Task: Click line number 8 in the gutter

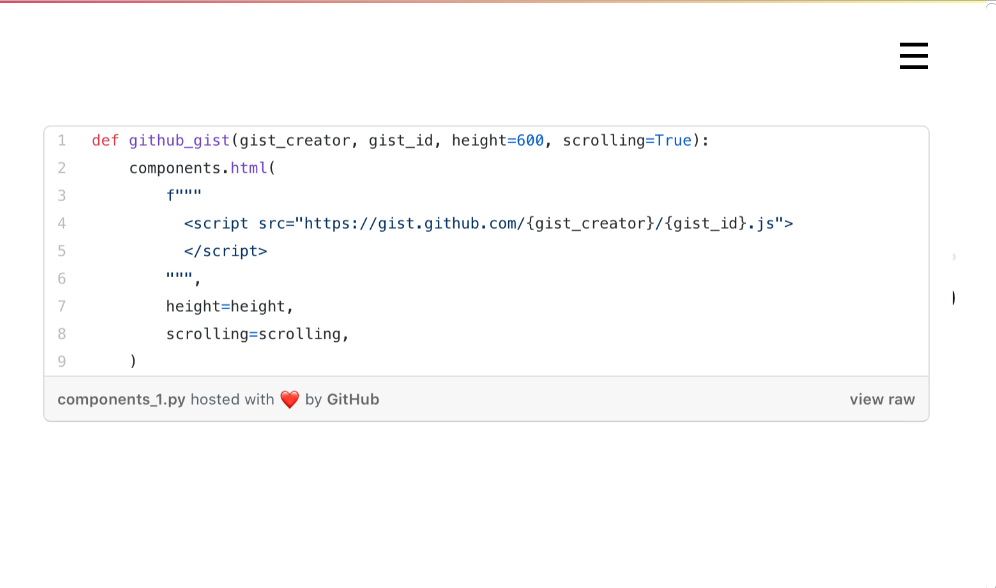Action: tap(62, 334)
